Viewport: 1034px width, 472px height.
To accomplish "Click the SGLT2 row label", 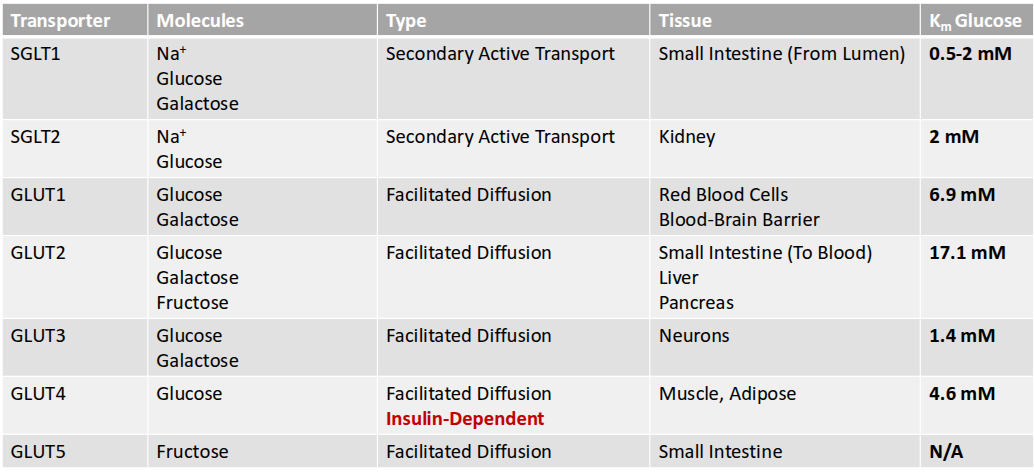I will pyautogui.click(x=36, y=137).
